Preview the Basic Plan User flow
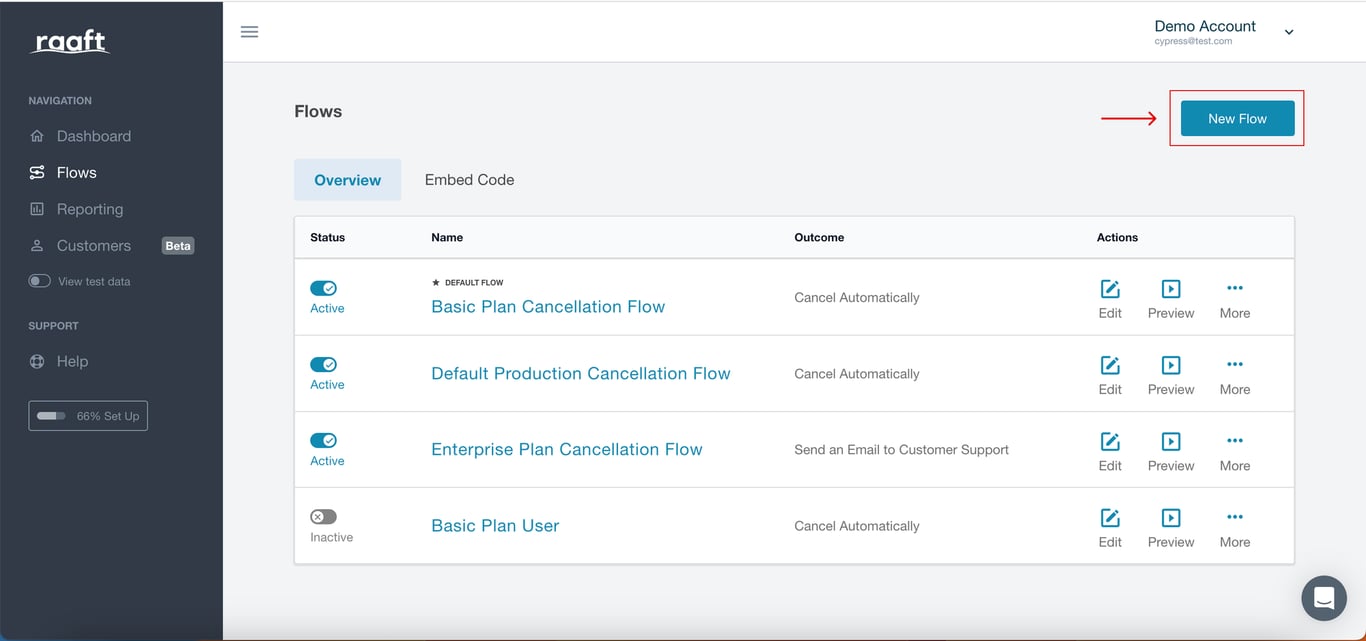 pos(1171,518)
